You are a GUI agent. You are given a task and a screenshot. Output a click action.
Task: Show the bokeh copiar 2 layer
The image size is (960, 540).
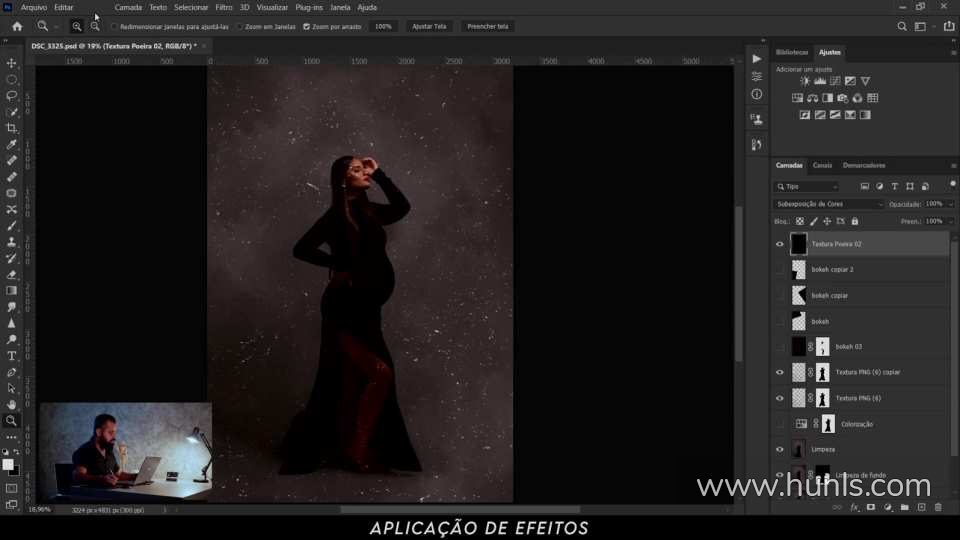coord(780,269)
